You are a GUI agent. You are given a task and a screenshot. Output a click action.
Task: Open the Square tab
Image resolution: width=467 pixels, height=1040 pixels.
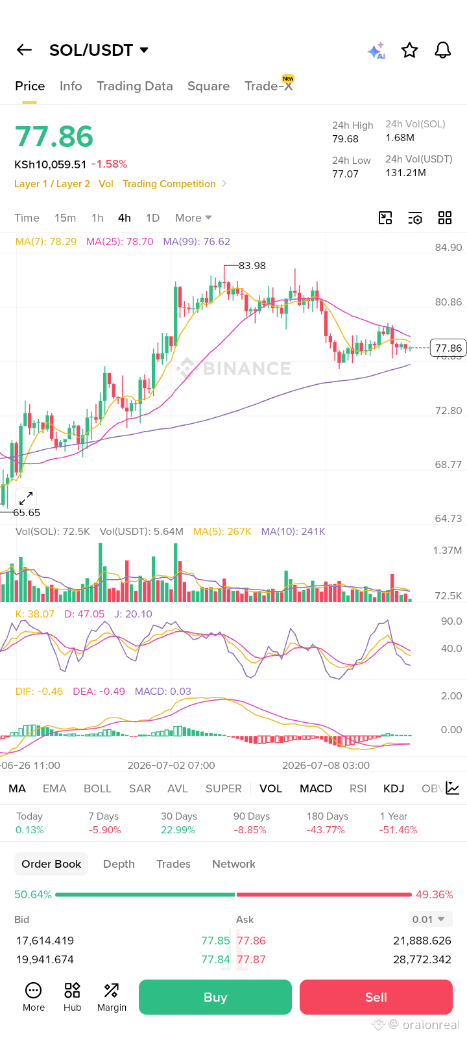tap(208, 86)
